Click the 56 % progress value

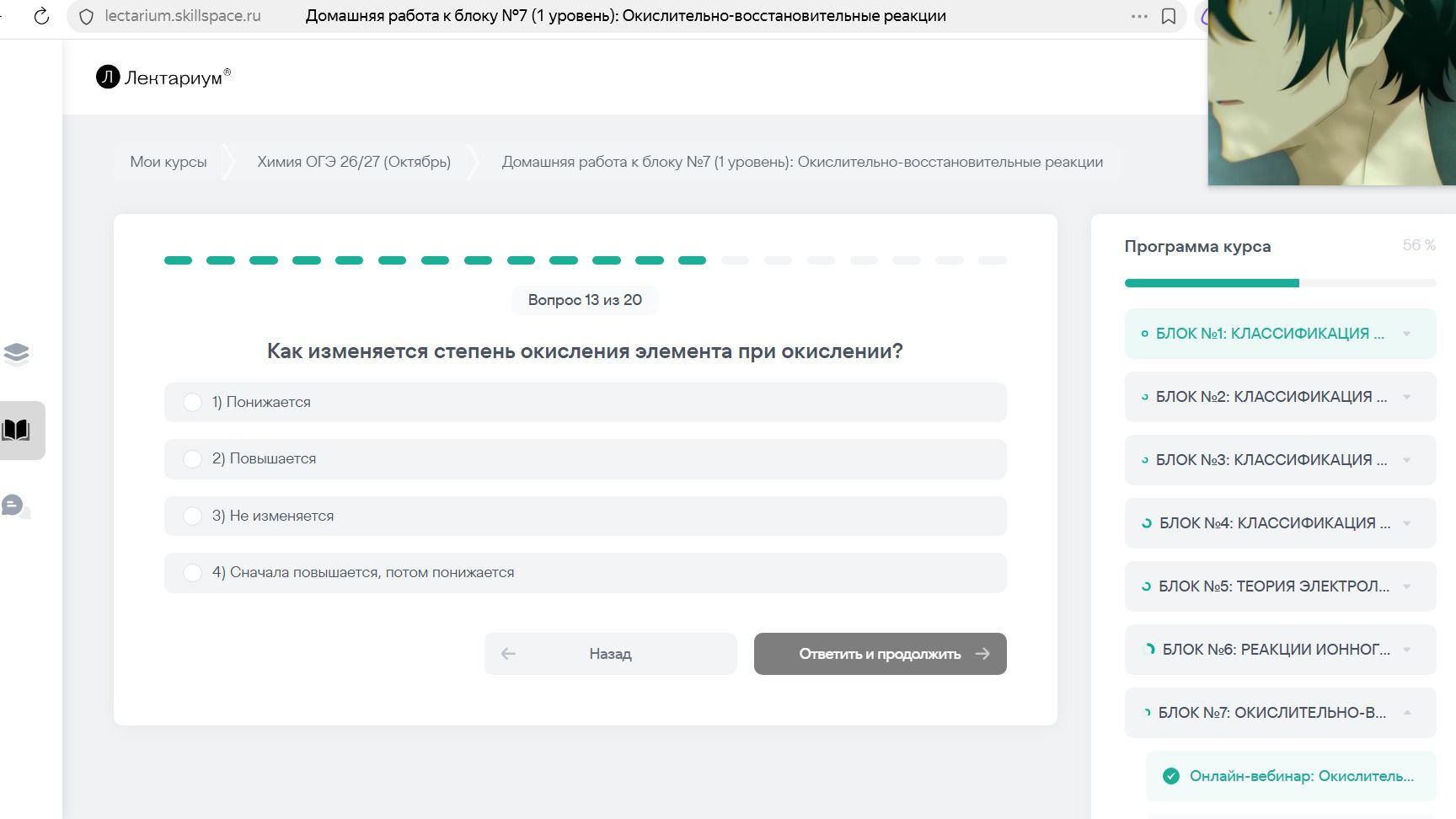(x=1419, y=245)
